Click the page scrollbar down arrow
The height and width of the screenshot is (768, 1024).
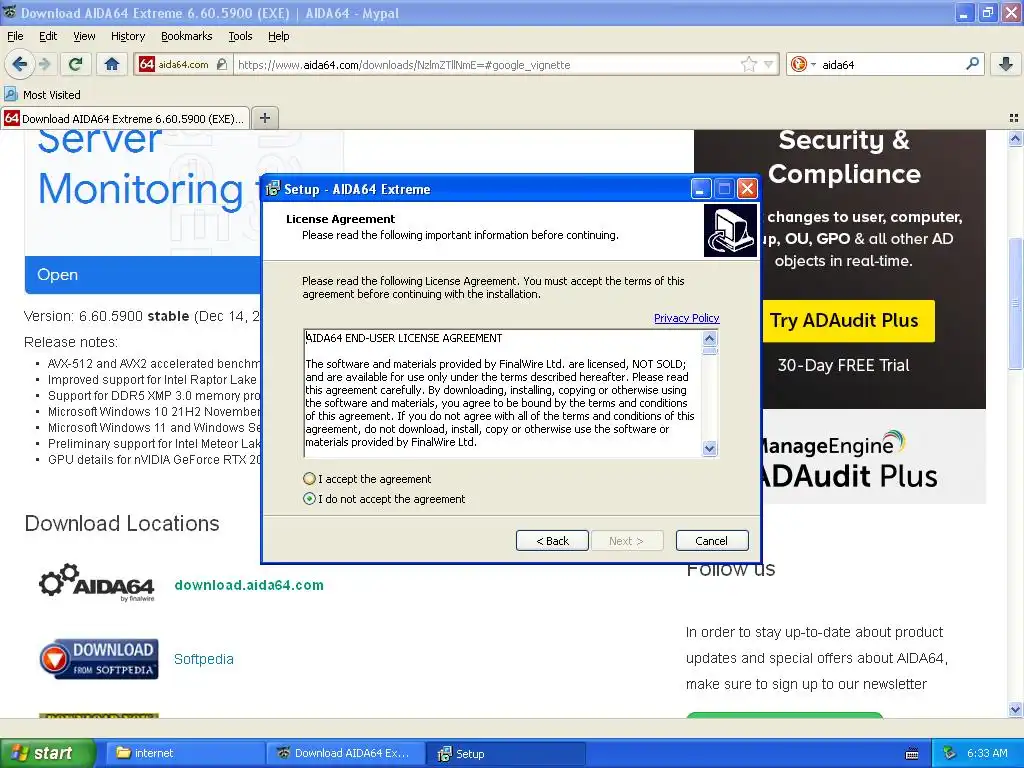[1015, 709]
